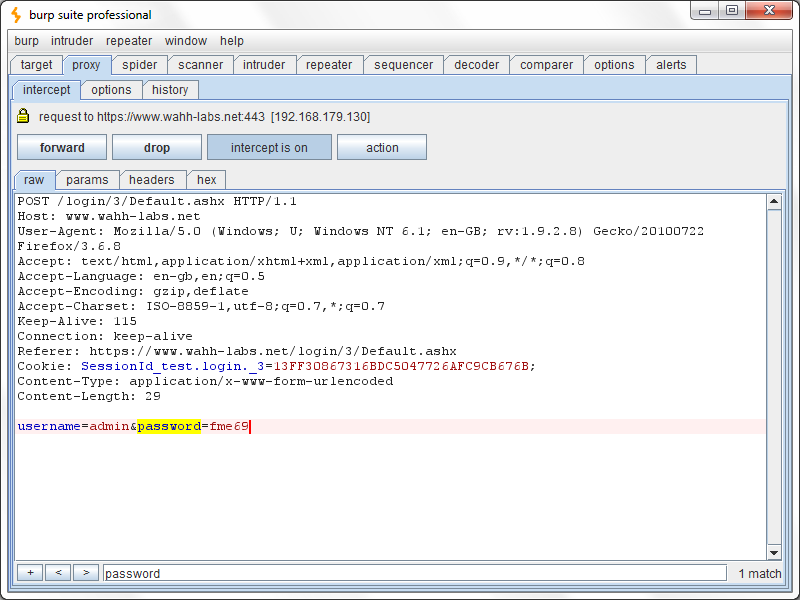Click the cookie value 13FF30867316BDC5047726AFC9CB676B
This screenshot has width=800, height=600.
point(402,366)
